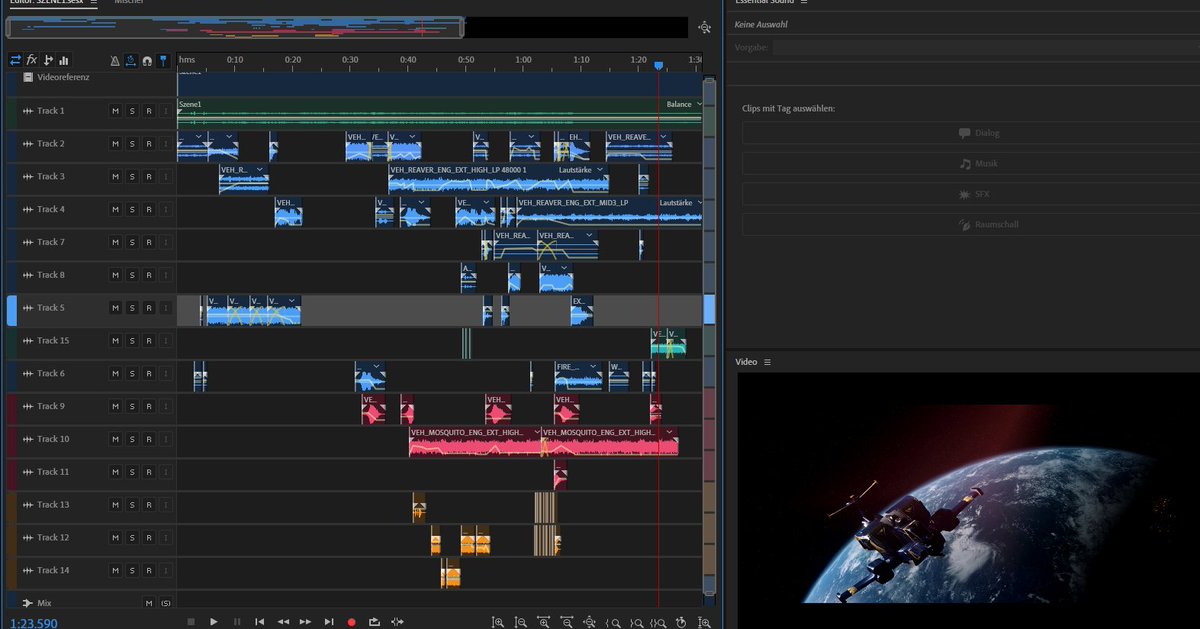
Task: Switch to the Mischer tab
Action: coord(129,3)
